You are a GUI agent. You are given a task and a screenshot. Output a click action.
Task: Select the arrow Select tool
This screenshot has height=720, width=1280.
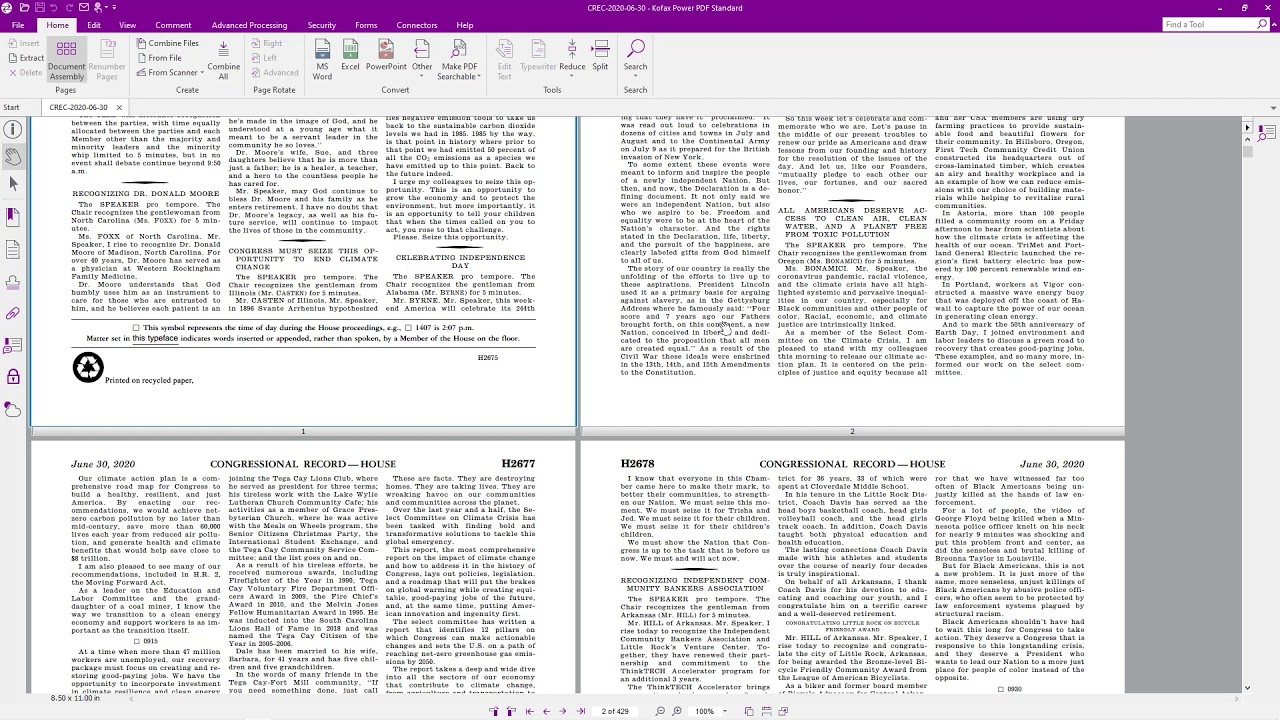pos(13,184)
